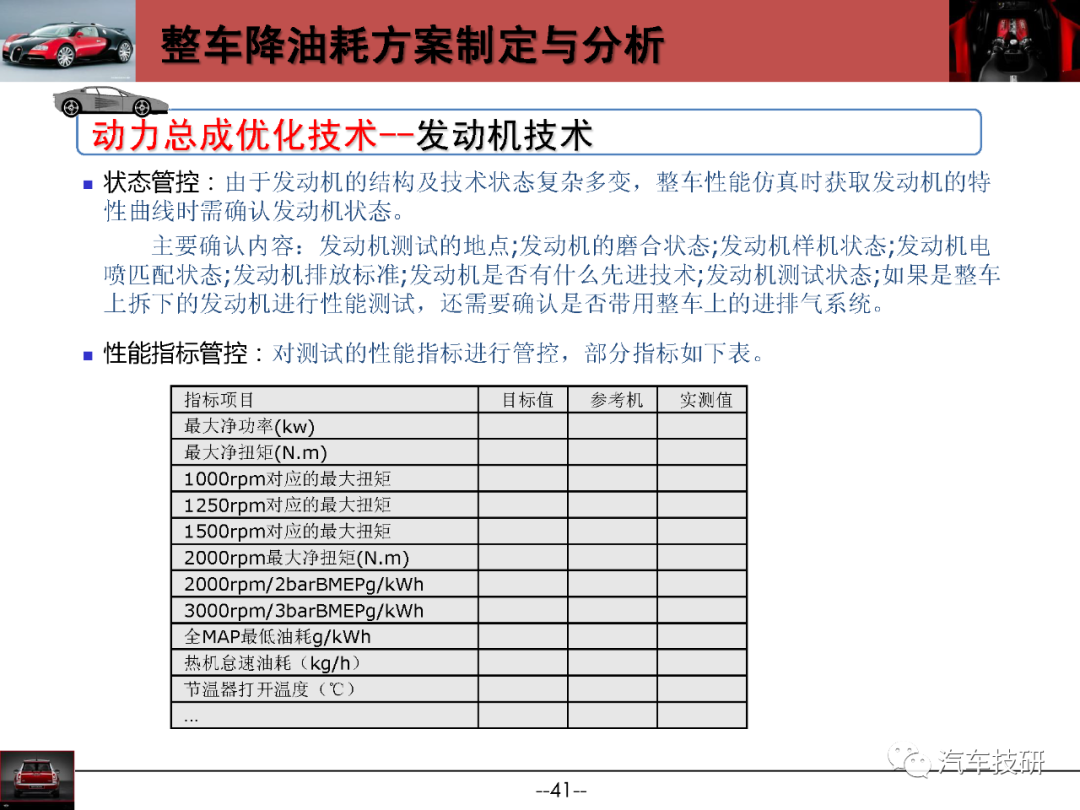The height and width of the screenshot is (810, 1080).
Task: Click the gray sports car silhouette icon
Action: tap(110, 101)
